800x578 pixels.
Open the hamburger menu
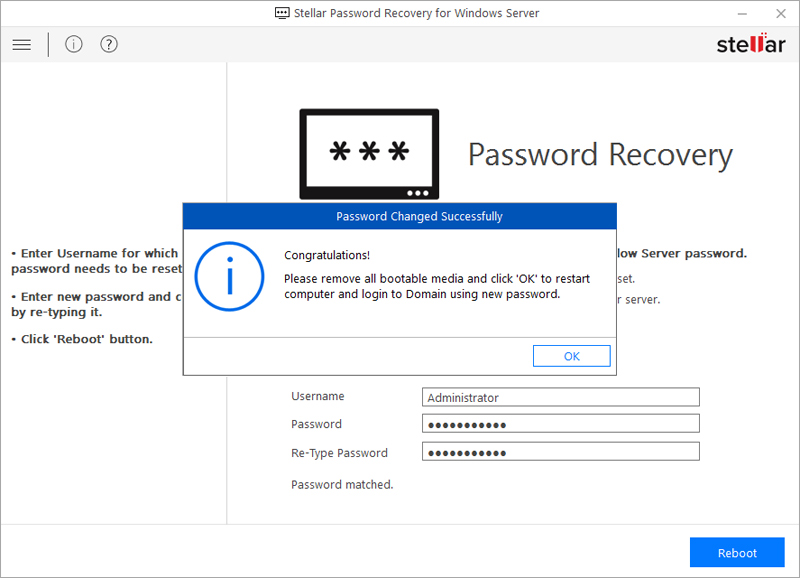(x=21, y=44)
